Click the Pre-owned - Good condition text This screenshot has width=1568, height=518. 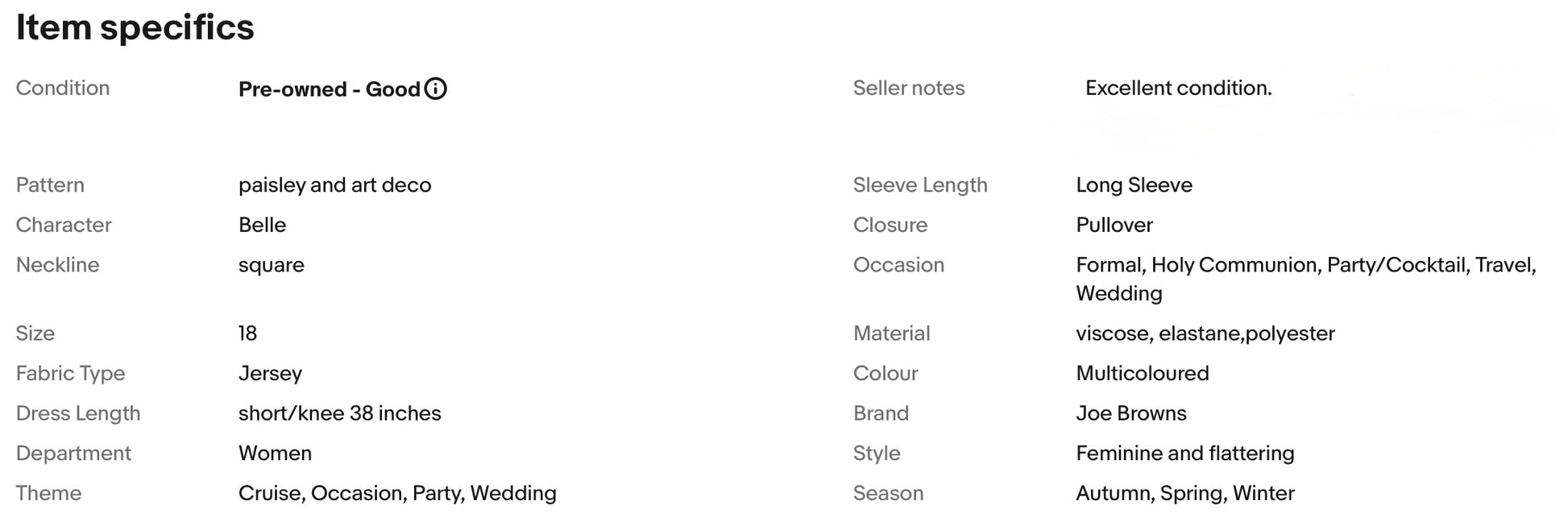(x=329, y=89)
